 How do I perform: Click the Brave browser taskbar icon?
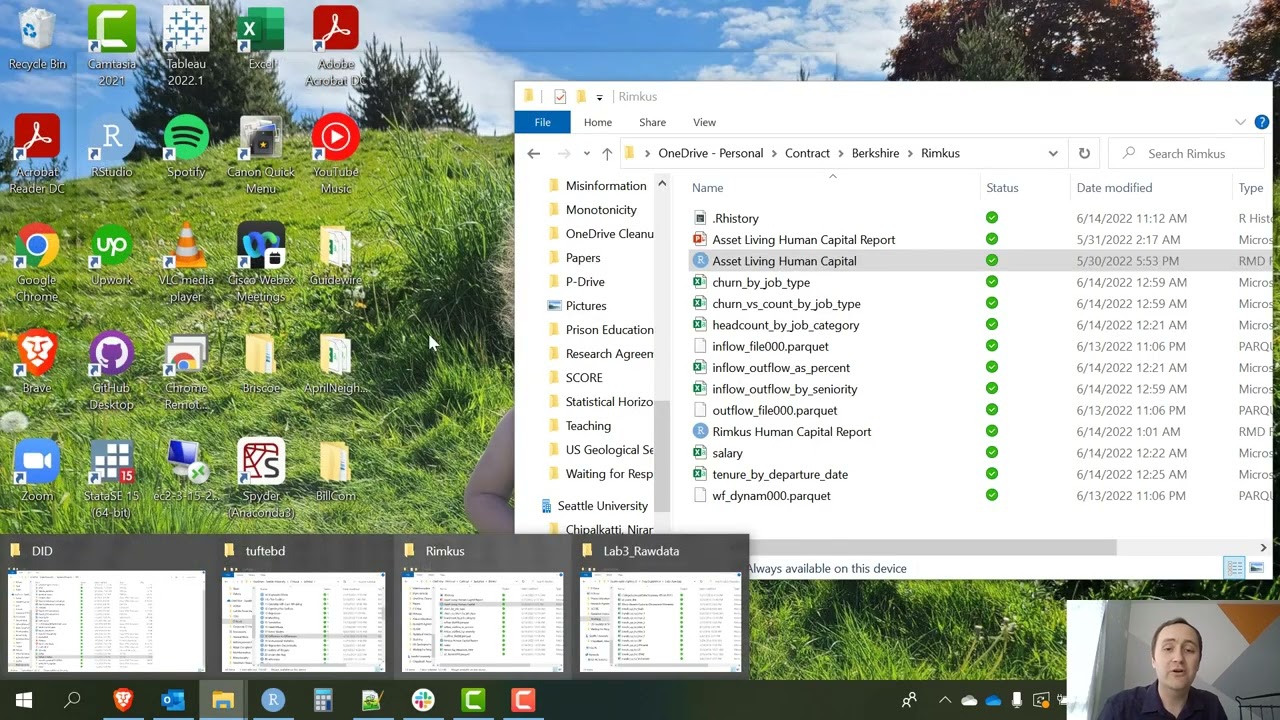pyautogui.click(x=123, y=700)
